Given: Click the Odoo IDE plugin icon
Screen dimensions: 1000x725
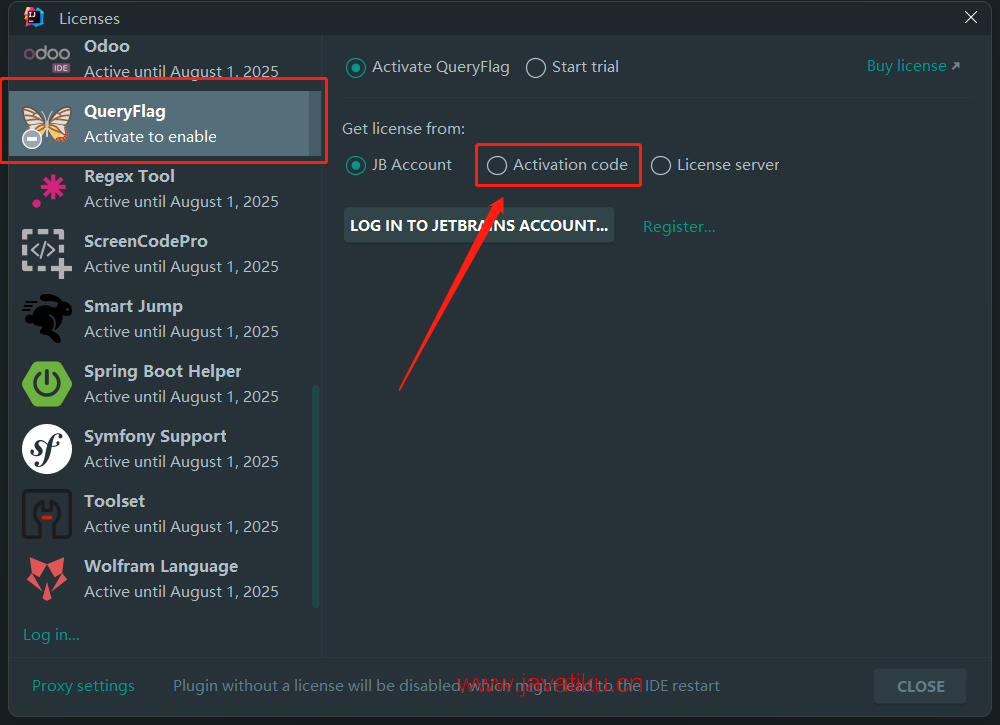Looking at the screenshot, I should [47, 59].
